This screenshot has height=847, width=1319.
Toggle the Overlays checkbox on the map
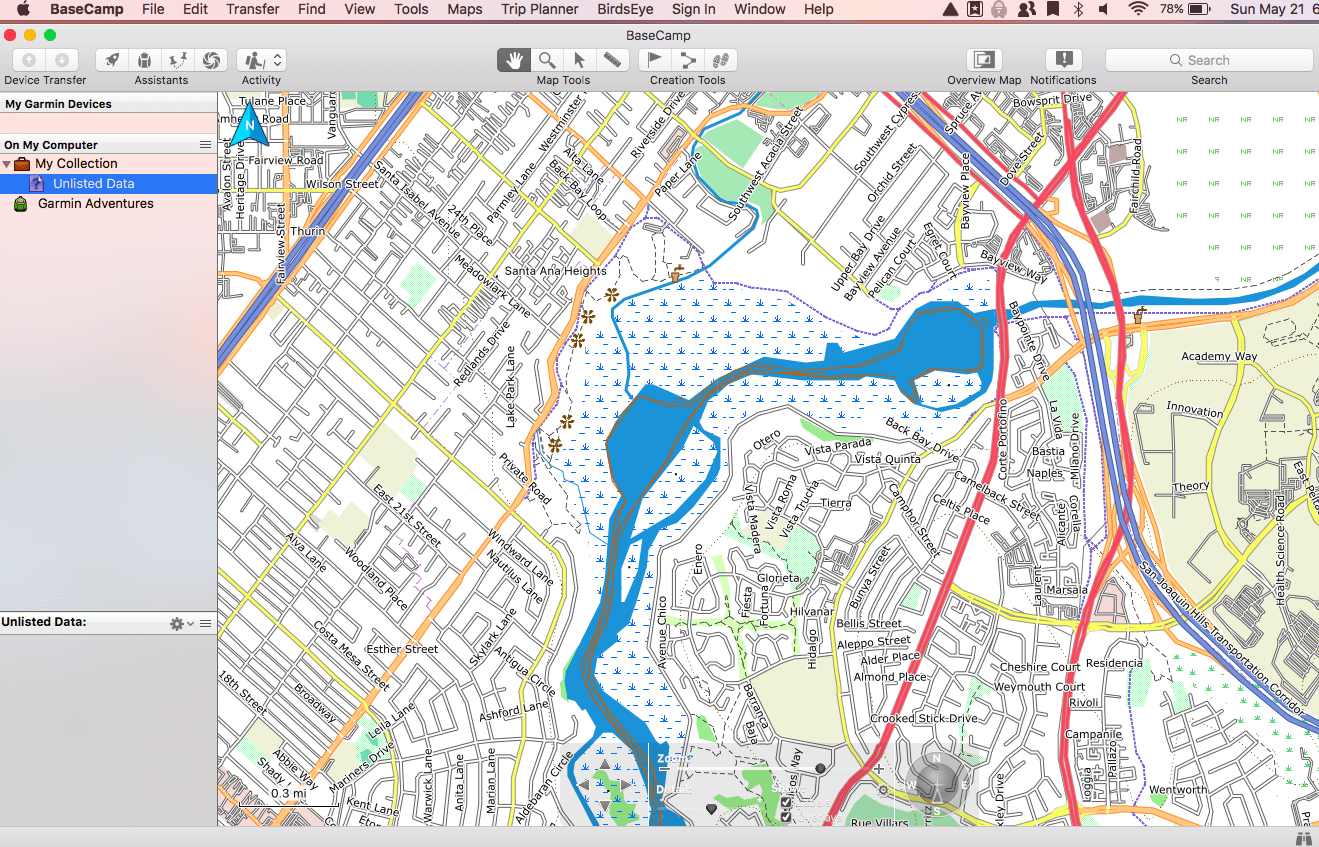click(786, 817)
